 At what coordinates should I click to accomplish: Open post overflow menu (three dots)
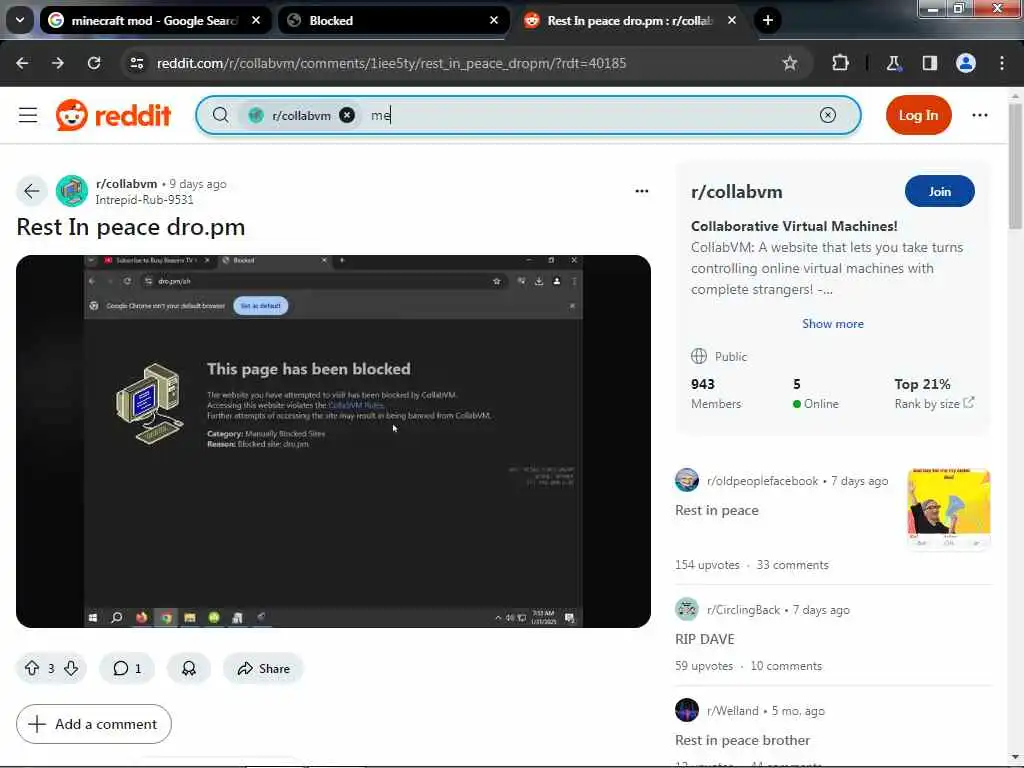[x=641, y=191]
